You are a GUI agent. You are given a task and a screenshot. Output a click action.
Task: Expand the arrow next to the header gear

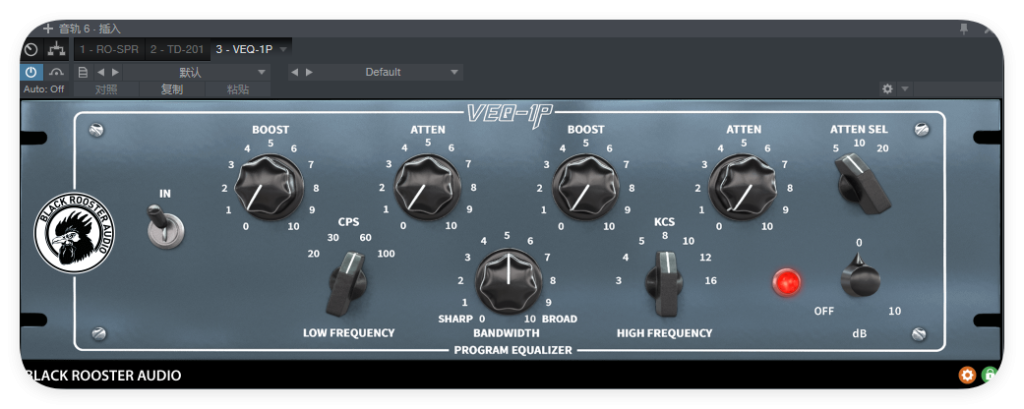tap(904, 89)
